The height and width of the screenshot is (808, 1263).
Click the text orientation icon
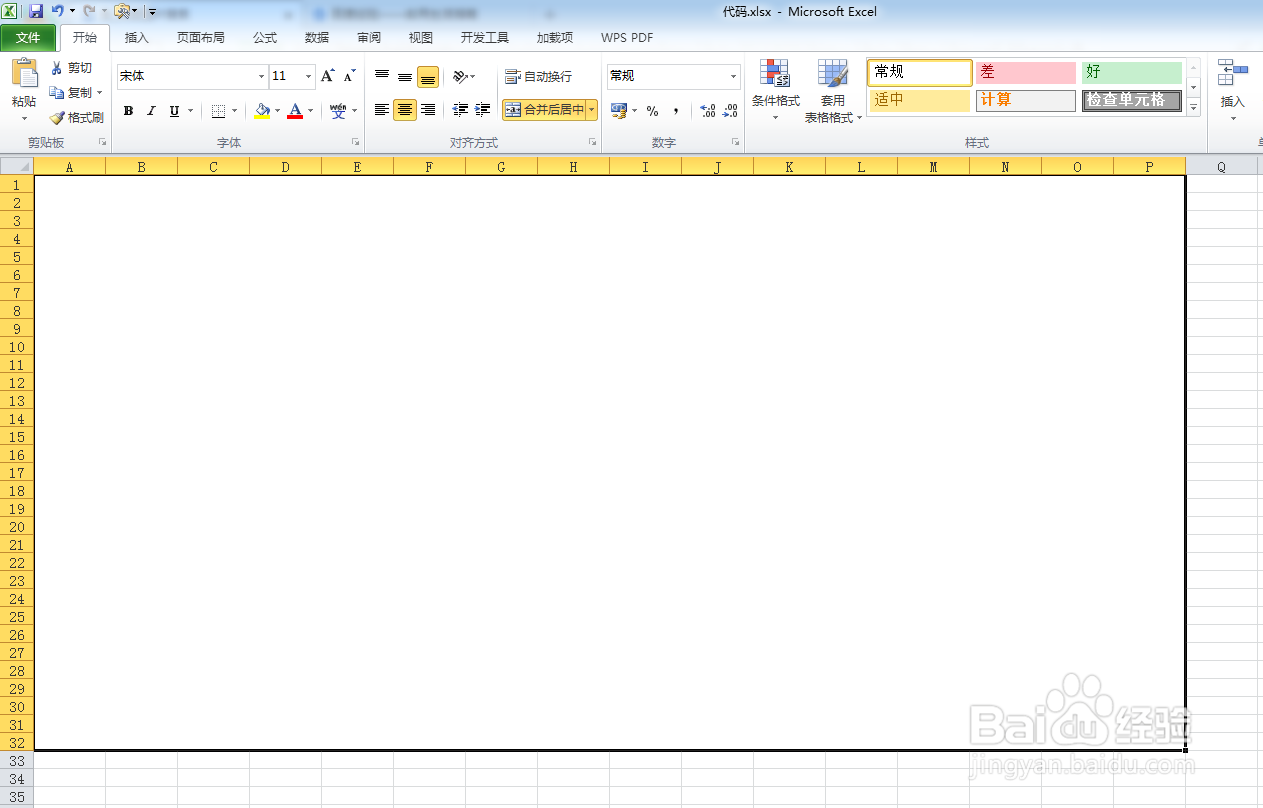click(x=460, y=76)
